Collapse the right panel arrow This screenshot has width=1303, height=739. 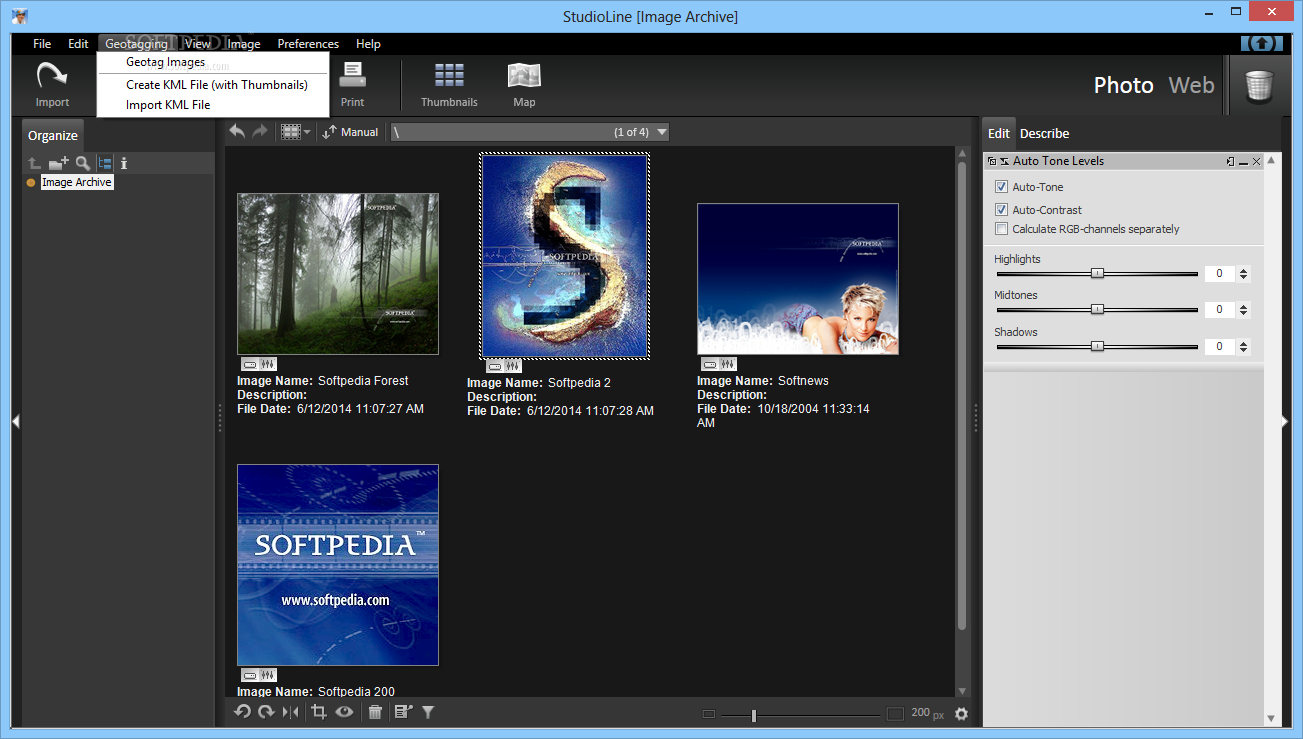pyautogui.click(x=1286, y=422)
